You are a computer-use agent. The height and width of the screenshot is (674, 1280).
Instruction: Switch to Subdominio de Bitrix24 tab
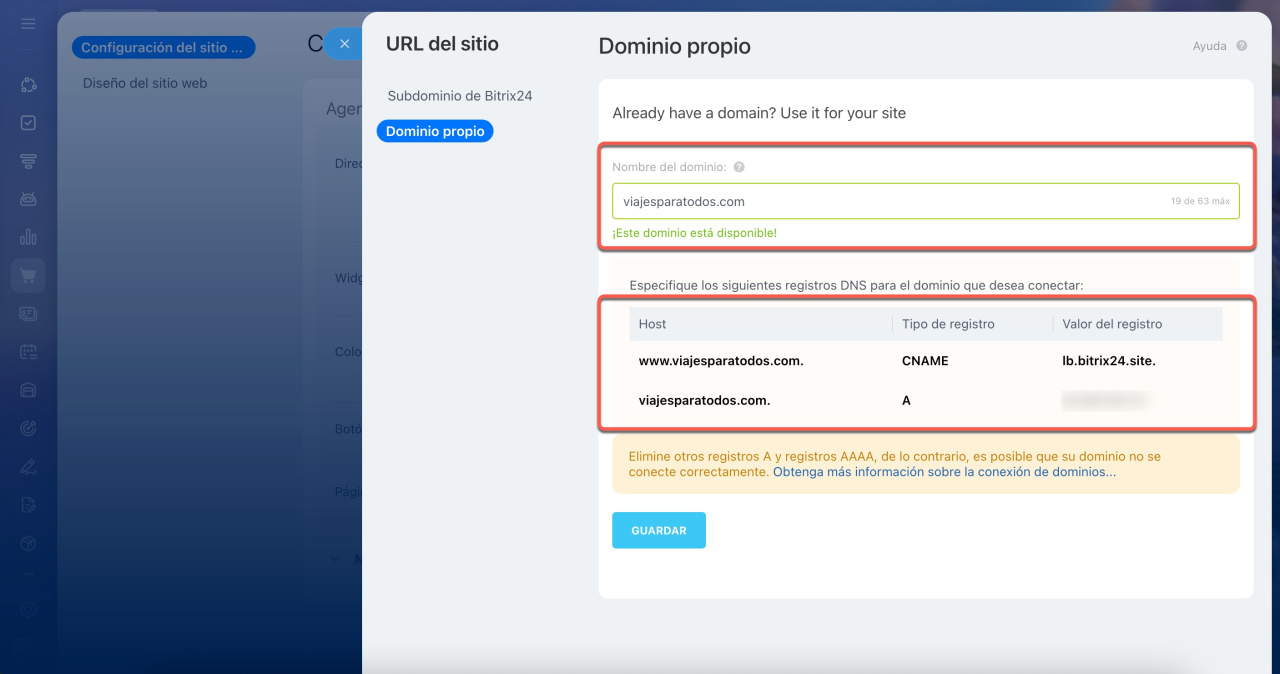point(460,96)
